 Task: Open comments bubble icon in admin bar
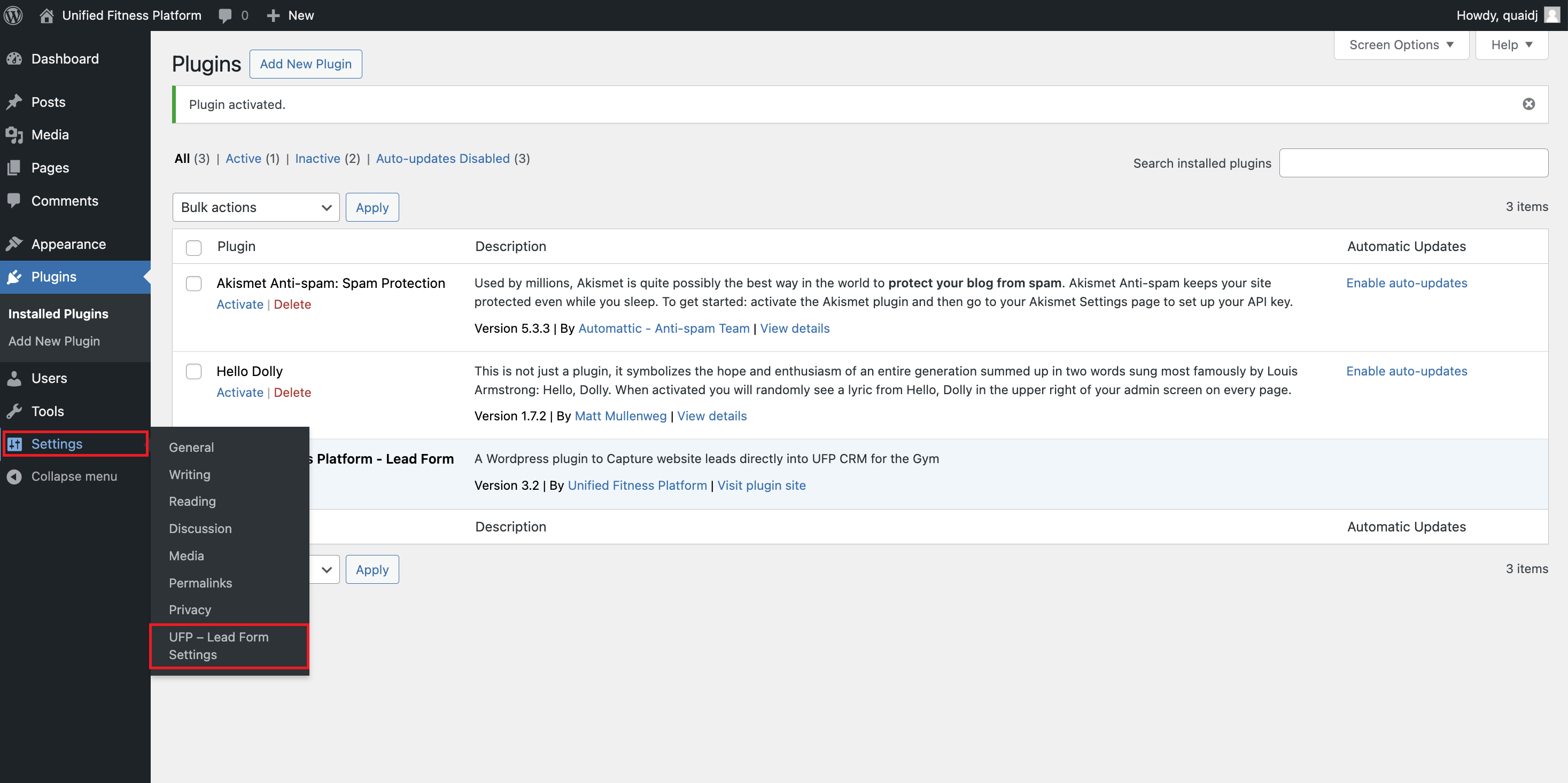point(224,15)
